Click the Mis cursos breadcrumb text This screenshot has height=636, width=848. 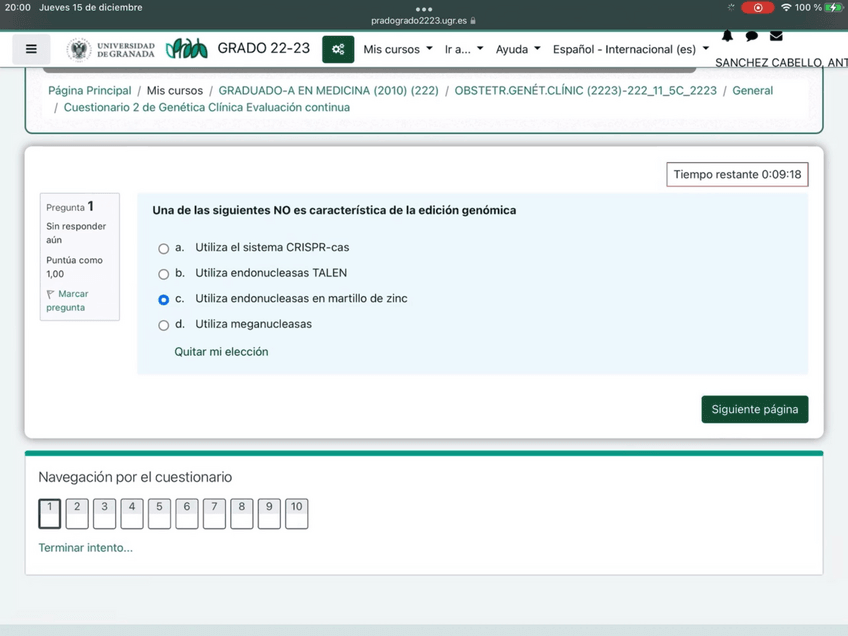click(x=175, y=90)
